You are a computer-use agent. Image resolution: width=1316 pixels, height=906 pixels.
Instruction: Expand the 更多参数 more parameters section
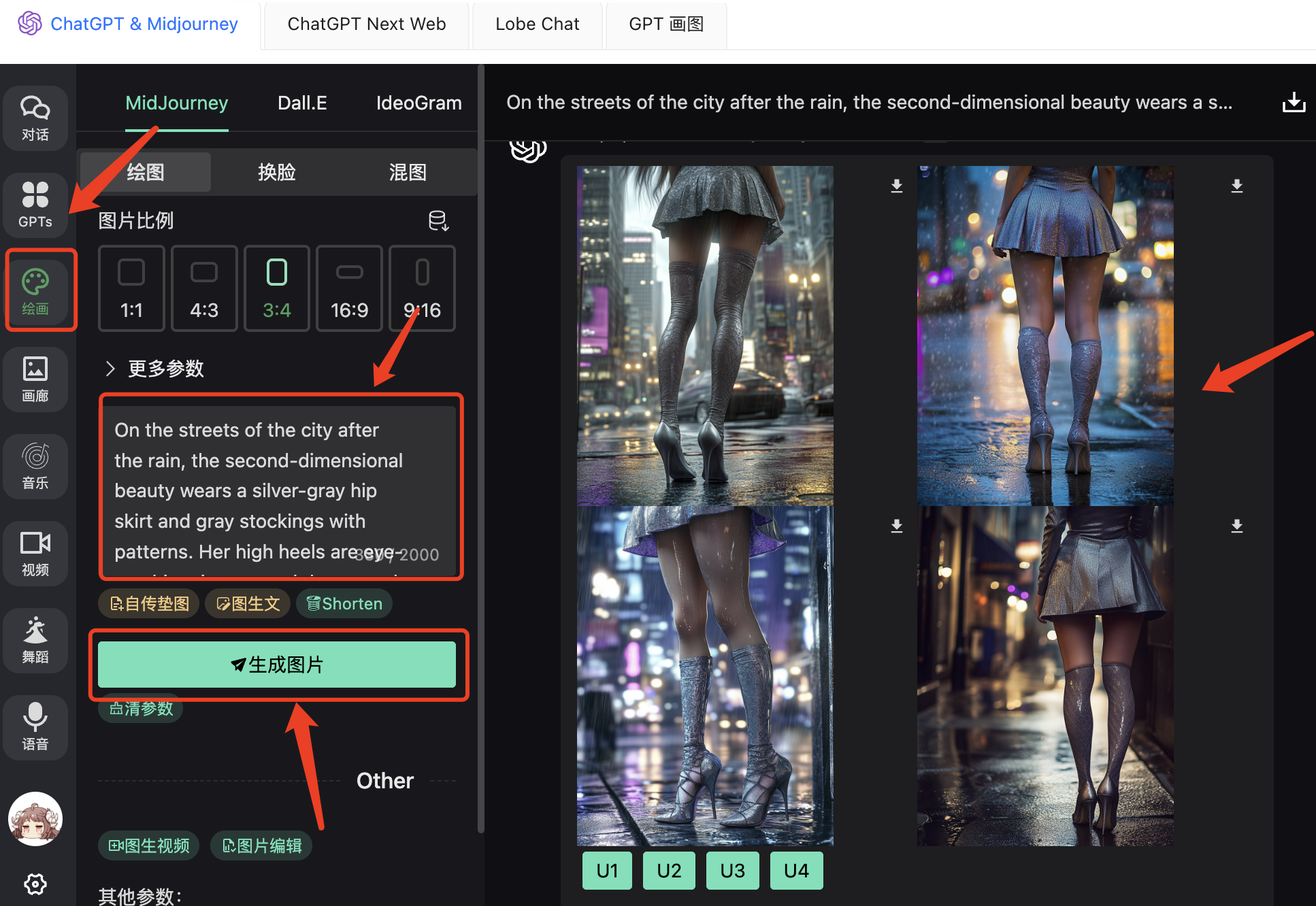155,369
